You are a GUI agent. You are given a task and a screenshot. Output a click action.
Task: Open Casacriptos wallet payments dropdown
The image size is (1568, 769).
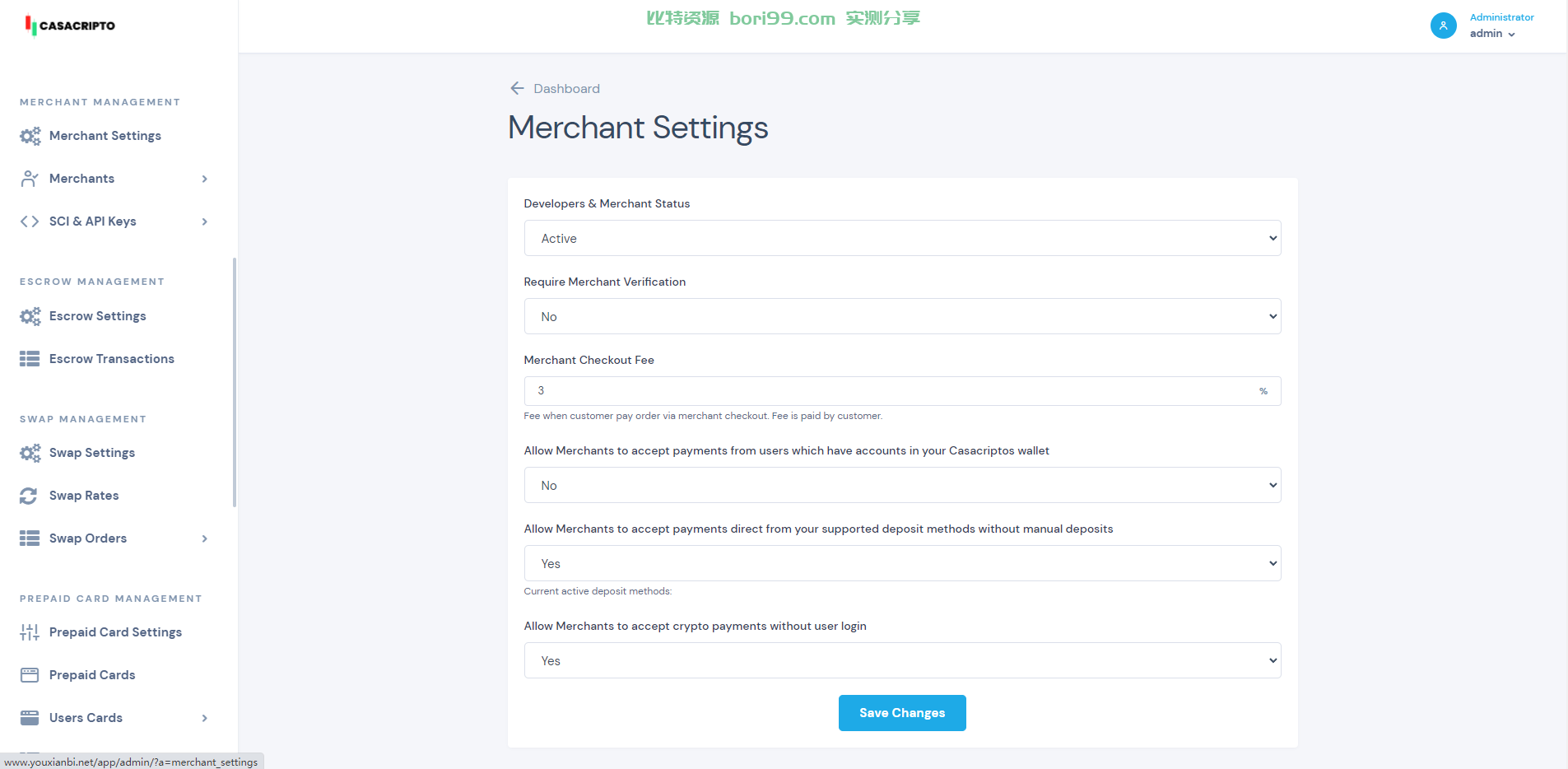point(902,485)
